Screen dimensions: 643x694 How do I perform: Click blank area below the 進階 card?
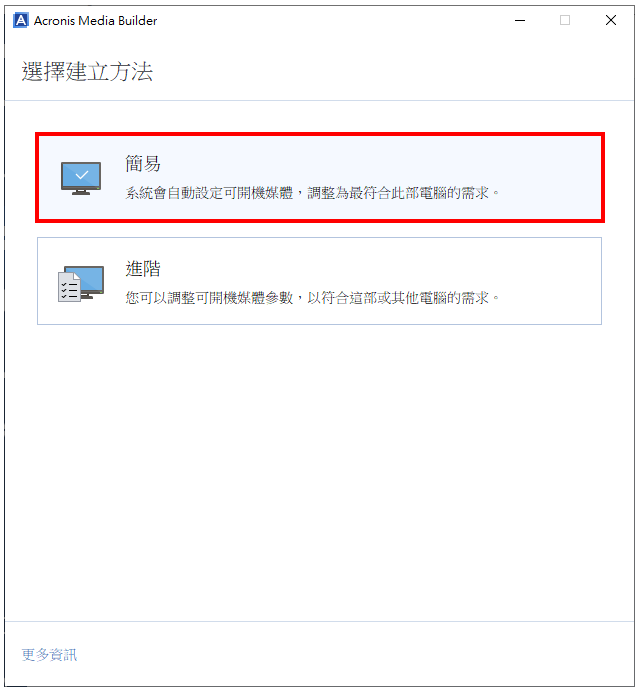(x=320, y=469)
